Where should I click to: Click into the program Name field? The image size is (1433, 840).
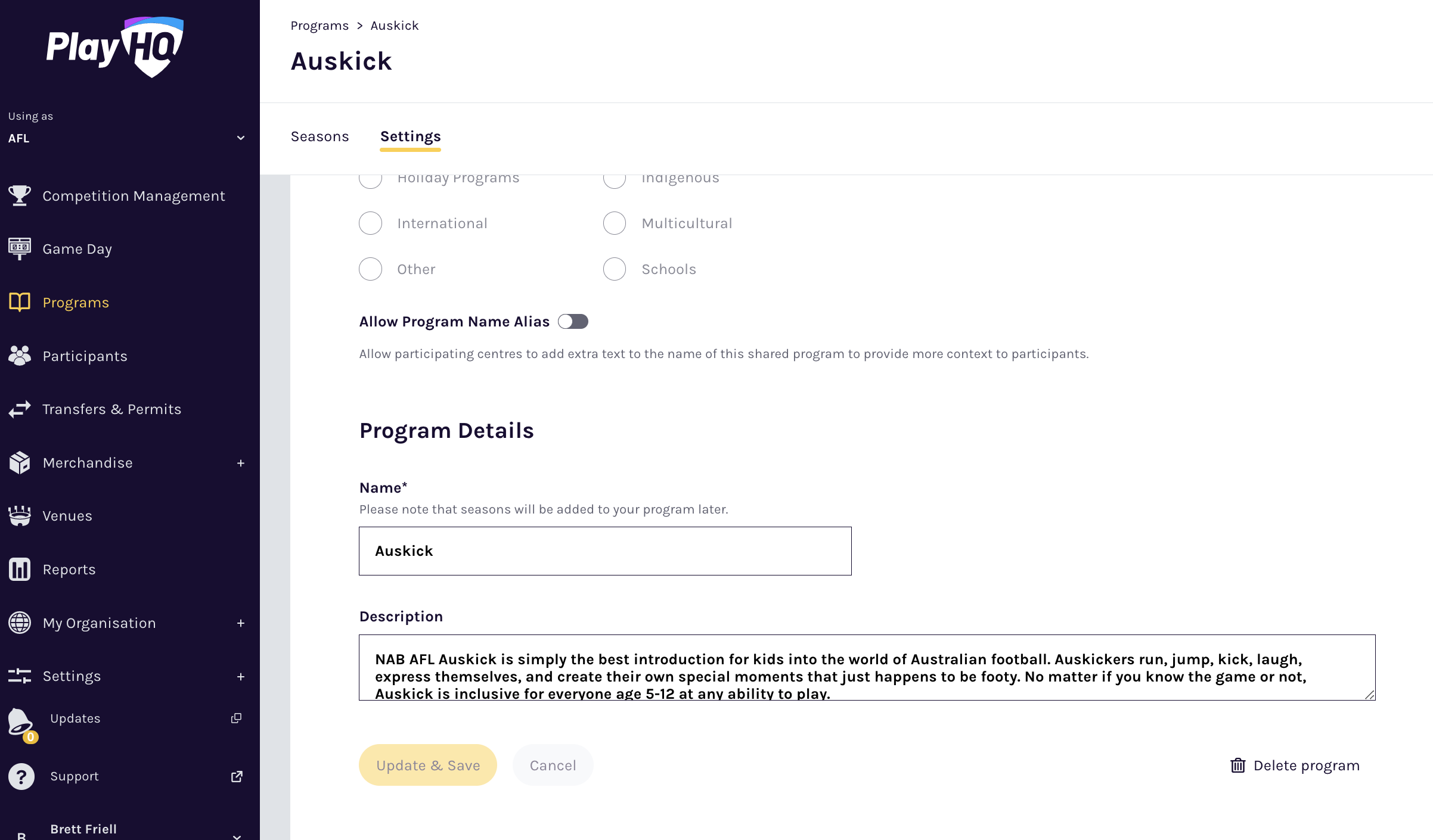point(604,551)
